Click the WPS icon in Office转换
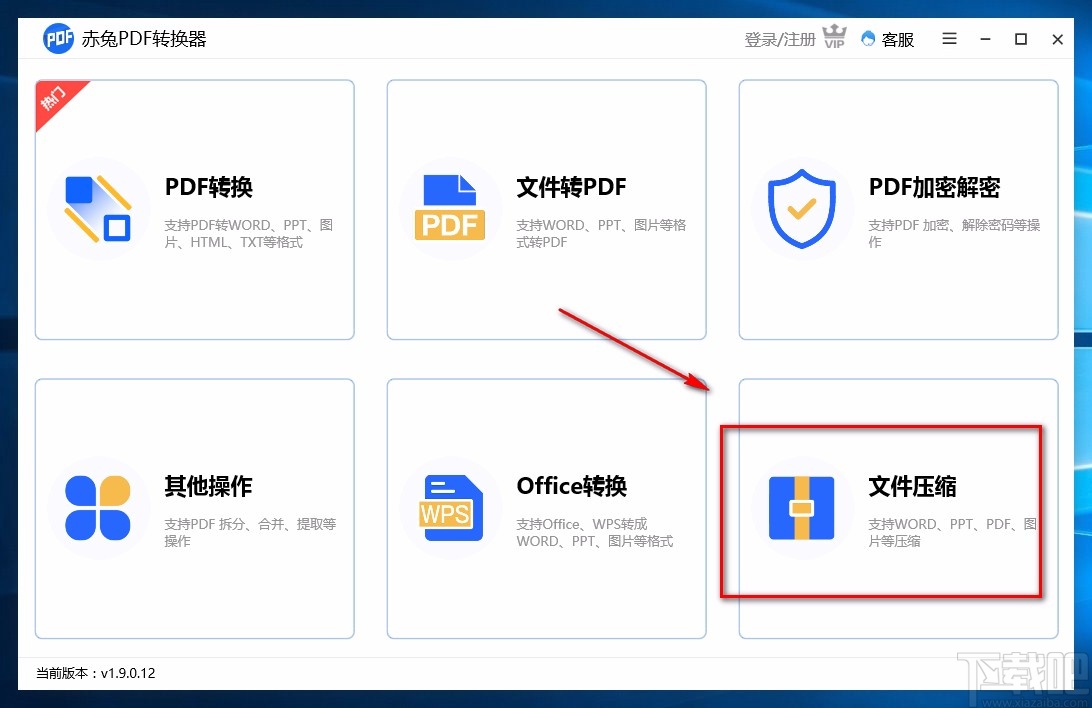Screen dimensions: 1092x708 click(x=450, y=508)
